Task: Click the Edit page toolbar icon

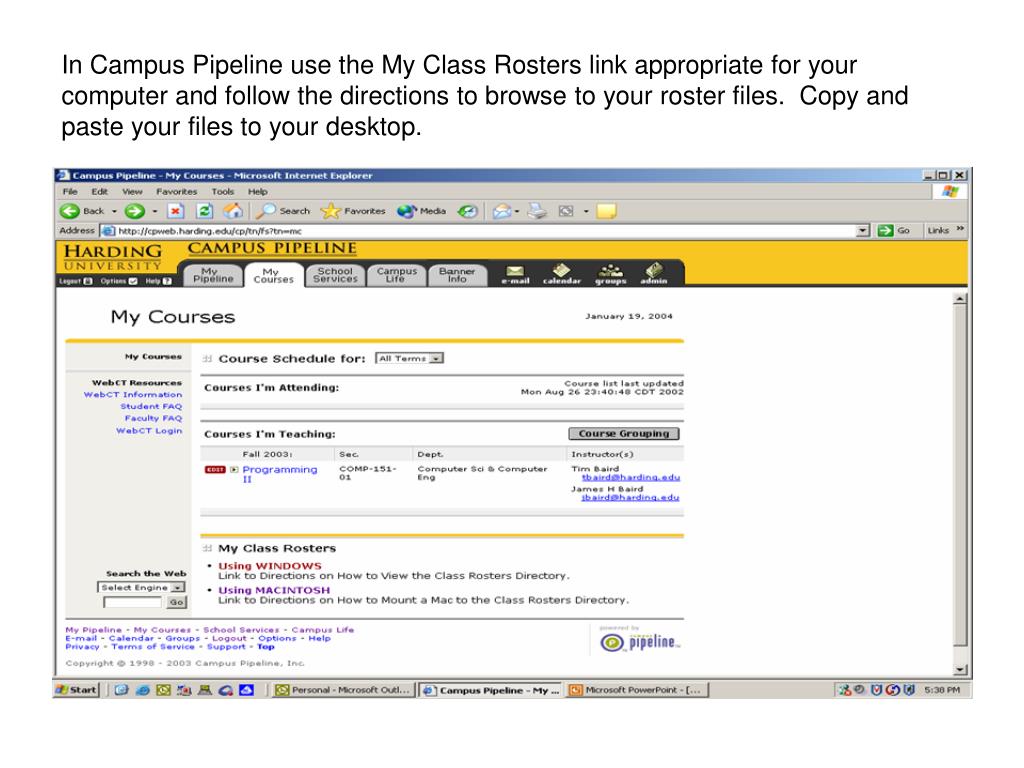Action: pyautogui.click(x=566, y=211)
